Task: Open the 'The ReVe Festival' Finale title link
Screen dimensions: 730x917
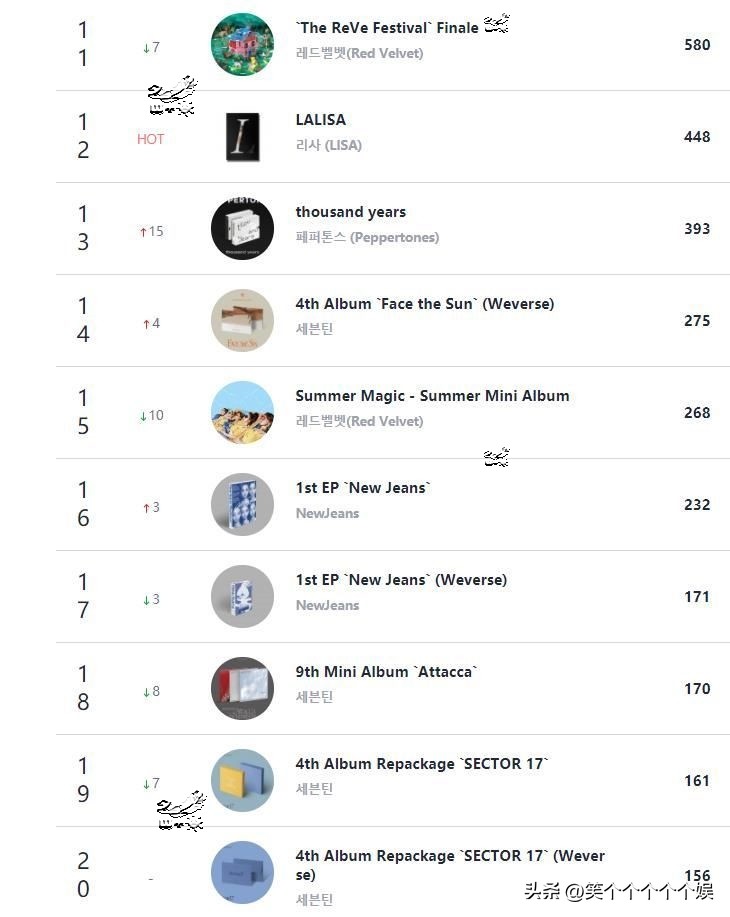Action: pos(387,28)
